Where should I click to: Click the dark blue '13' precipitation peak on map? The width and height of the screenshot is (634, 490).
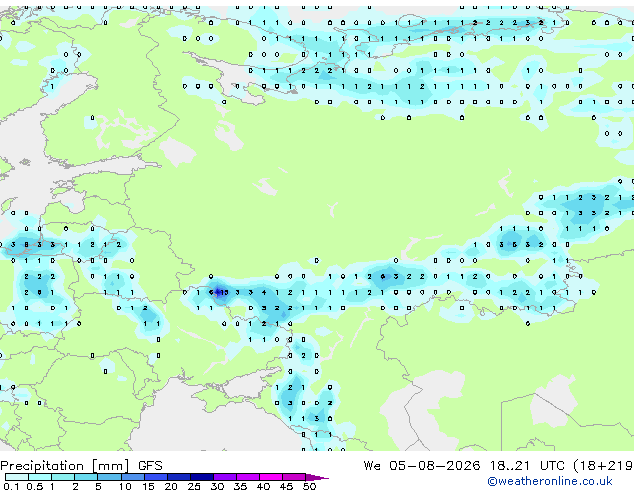[224, 292]
